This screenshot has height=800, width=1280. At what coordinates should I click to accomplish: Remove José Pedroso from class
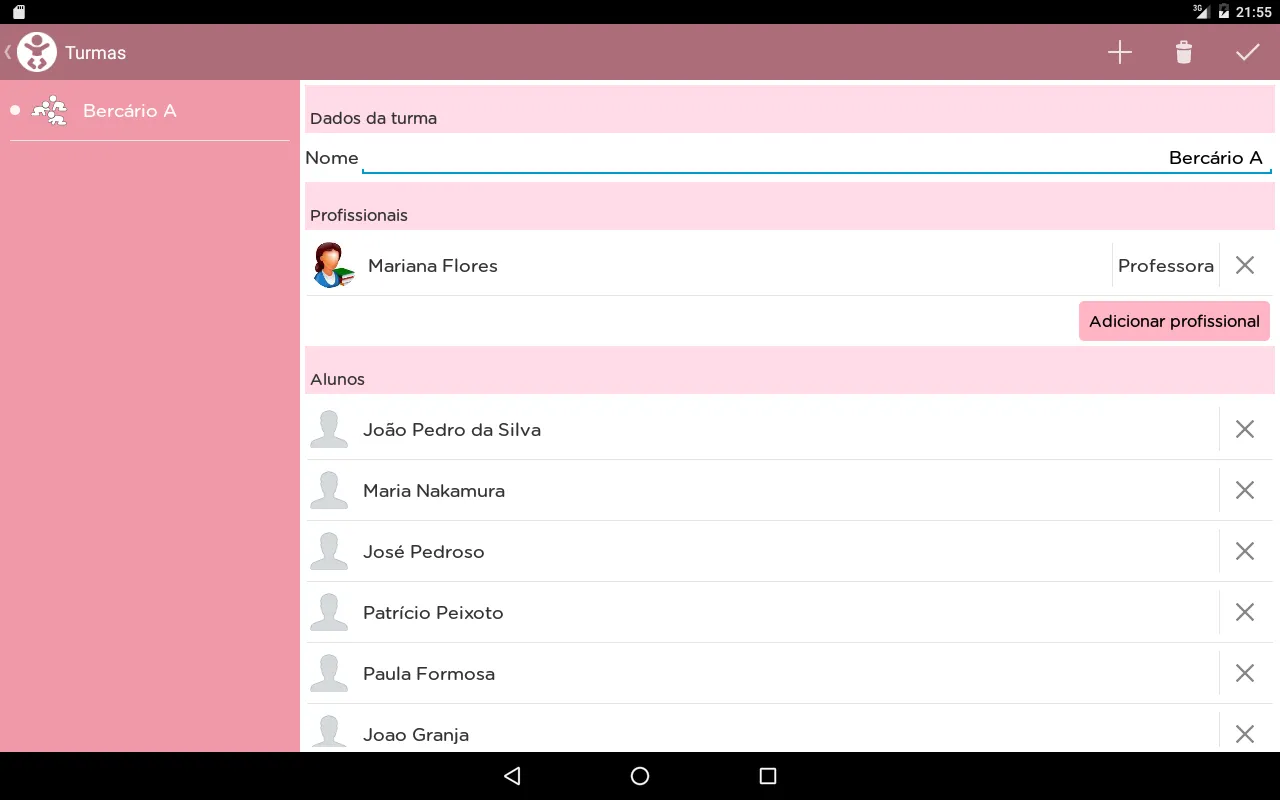click(x=1245, y=551)
